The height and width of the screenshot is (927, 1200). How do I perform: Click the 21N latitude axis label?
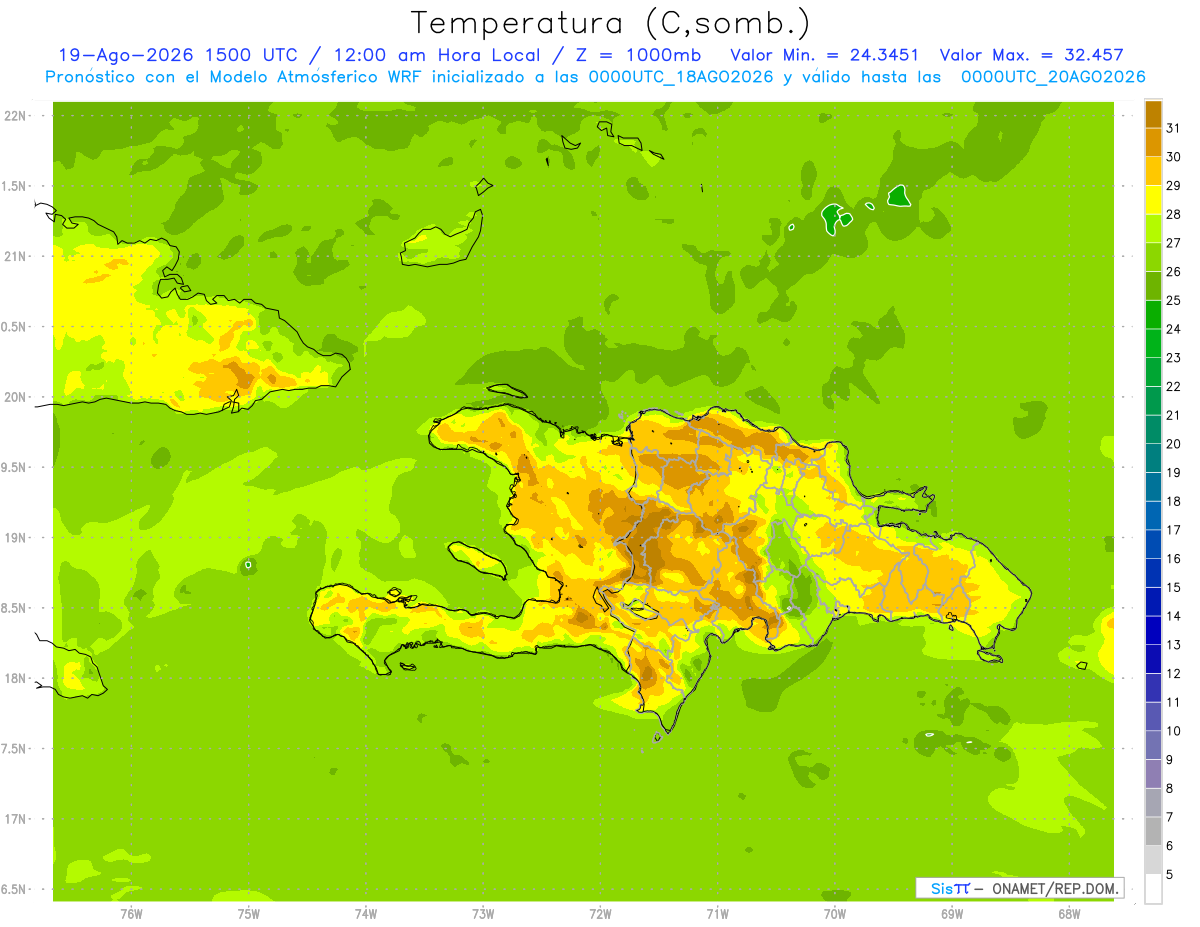click(15, 257)
